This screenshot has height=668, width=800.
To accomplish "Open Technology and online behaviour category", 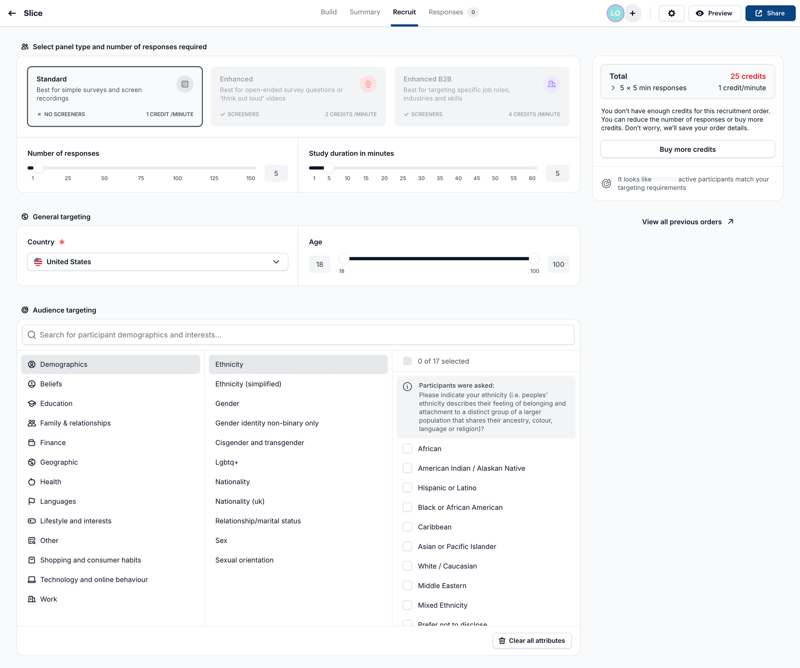I will click(93, 579).
